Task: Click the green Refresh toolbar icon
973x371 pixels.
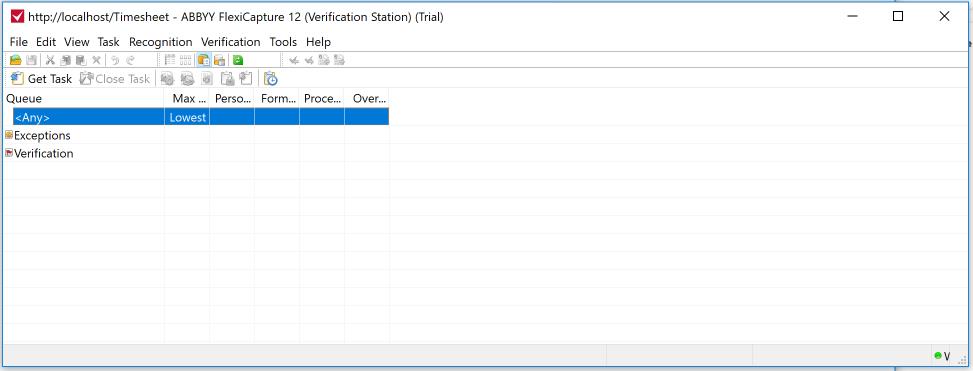Action: 238,60
